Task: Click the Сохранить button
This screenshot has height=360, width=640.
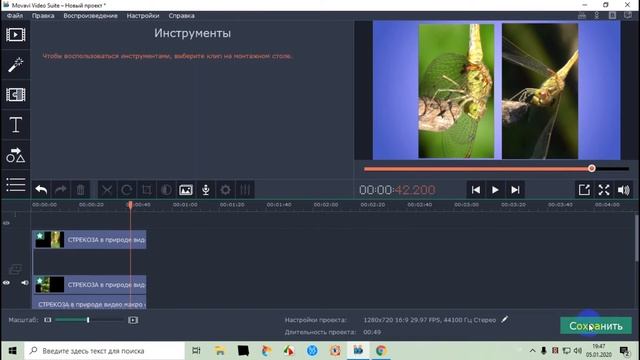Action: tap(596, 326)
